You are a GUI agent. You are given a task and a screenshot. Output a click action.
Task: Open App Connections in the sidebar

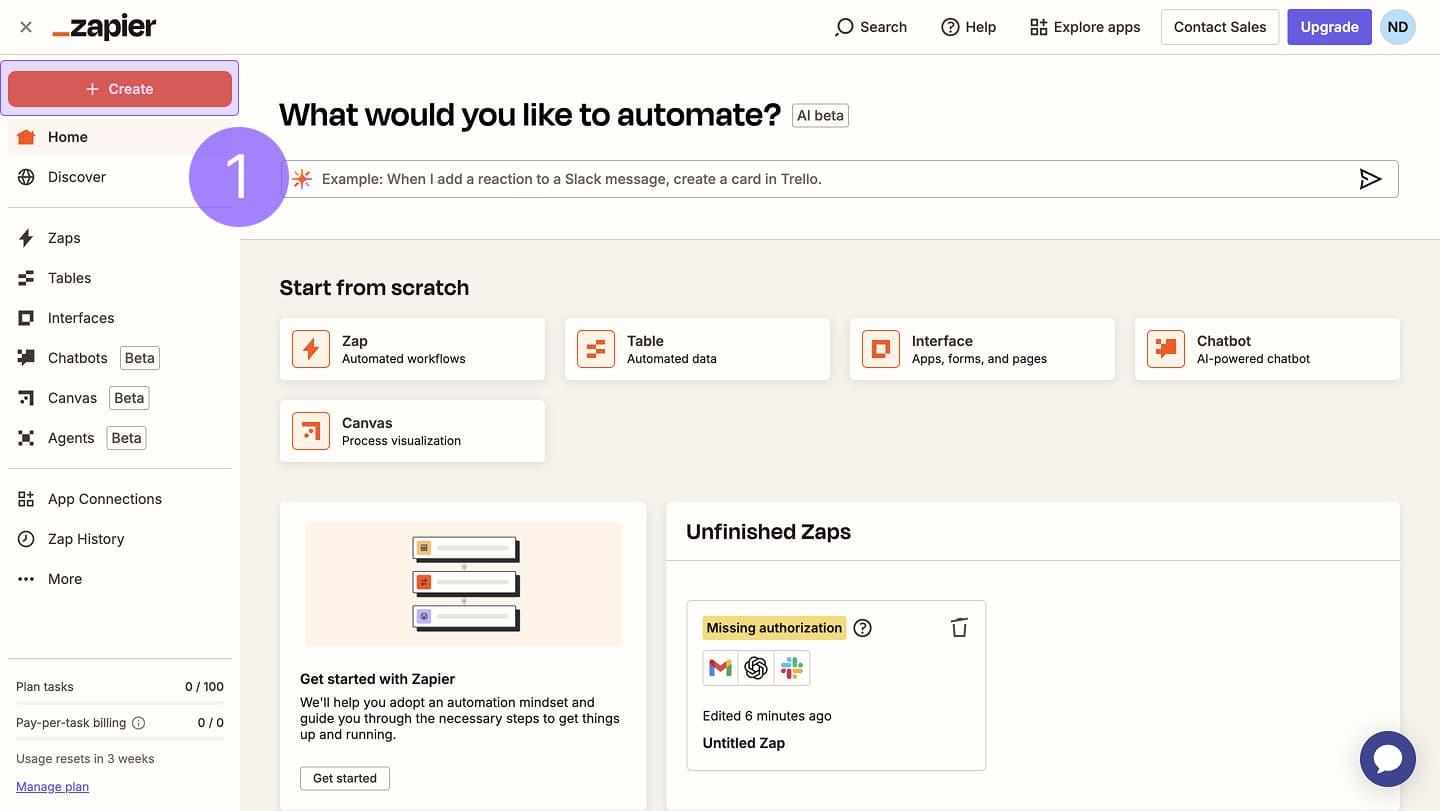pyautogui.click(x=120, y=499)
